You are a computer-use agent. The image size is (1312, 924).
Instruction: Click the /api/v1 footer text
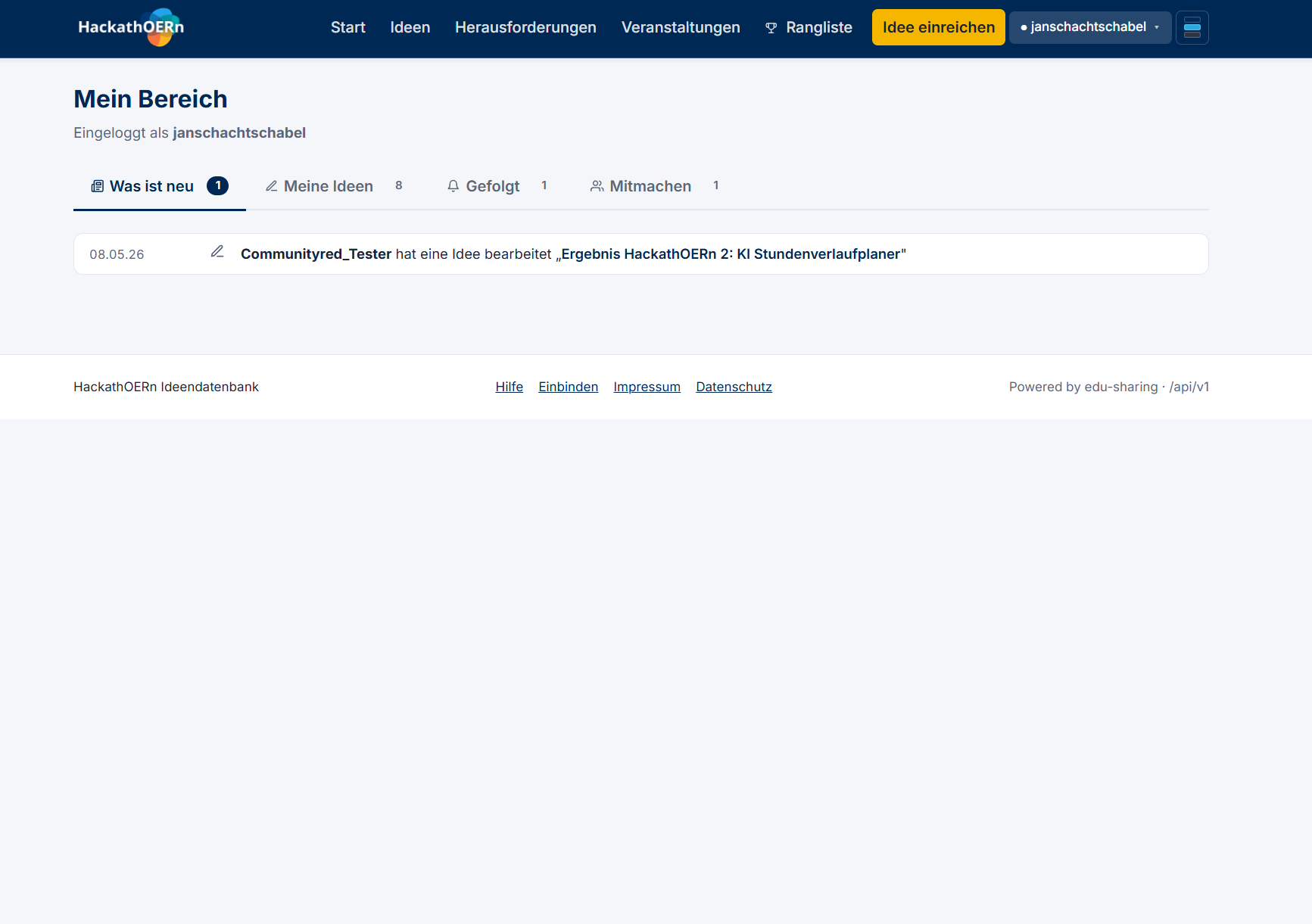pyautogui.click(x=1189, y=387)
